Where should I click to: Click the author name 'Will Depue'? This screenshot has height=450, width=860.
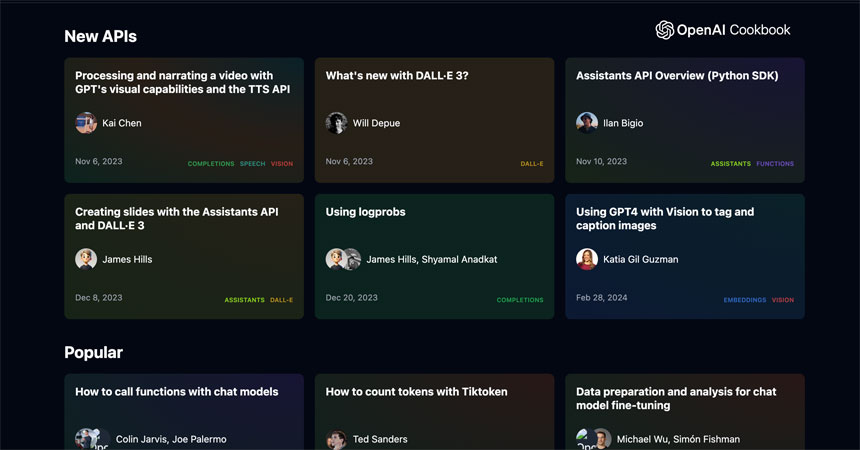click(x=376, y=123)
